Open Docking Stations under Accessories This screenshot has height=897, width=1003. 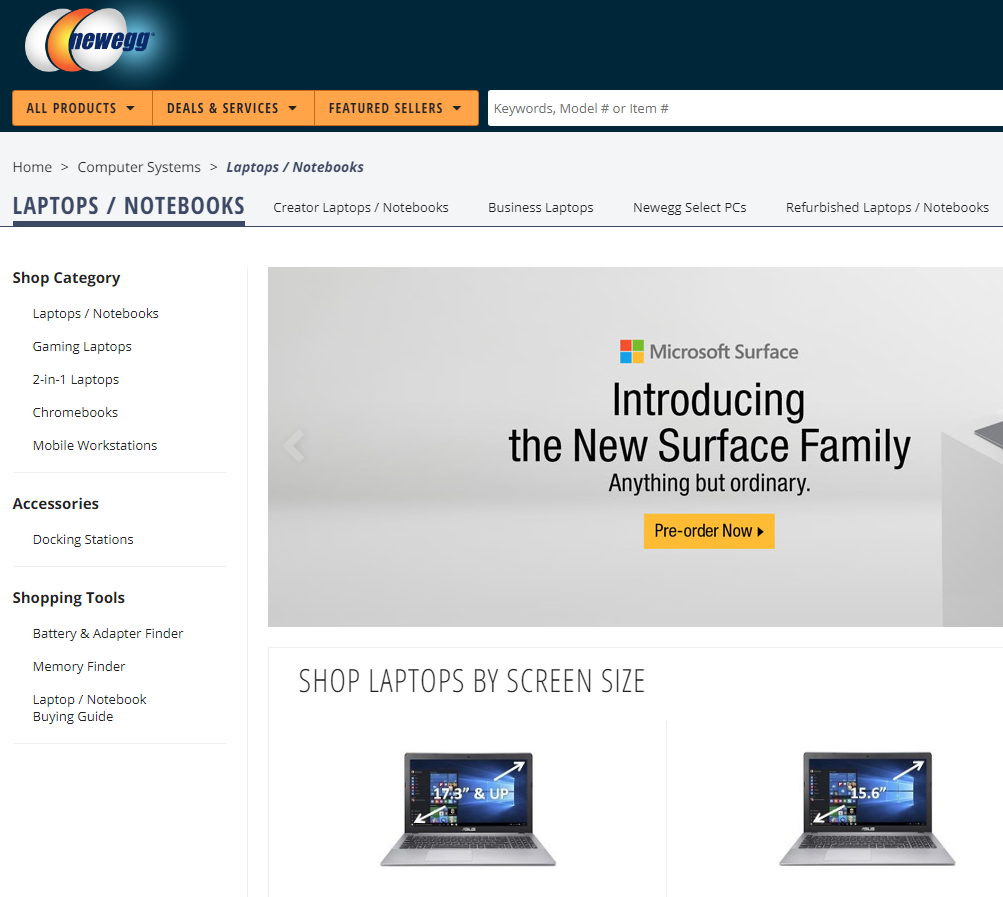(83, 539)
